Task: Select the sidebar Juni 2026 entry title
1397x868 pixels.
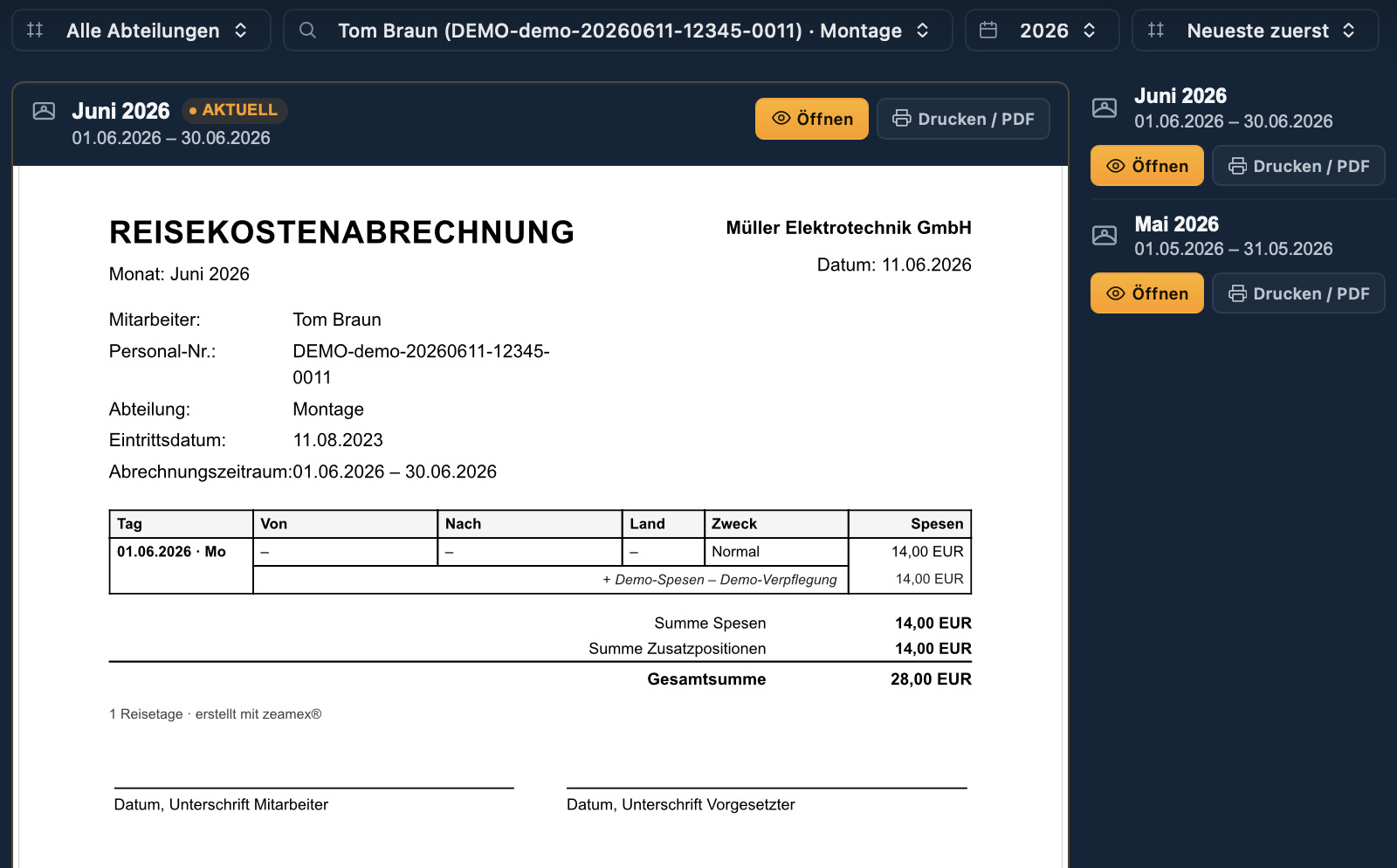Action: 1180,96
